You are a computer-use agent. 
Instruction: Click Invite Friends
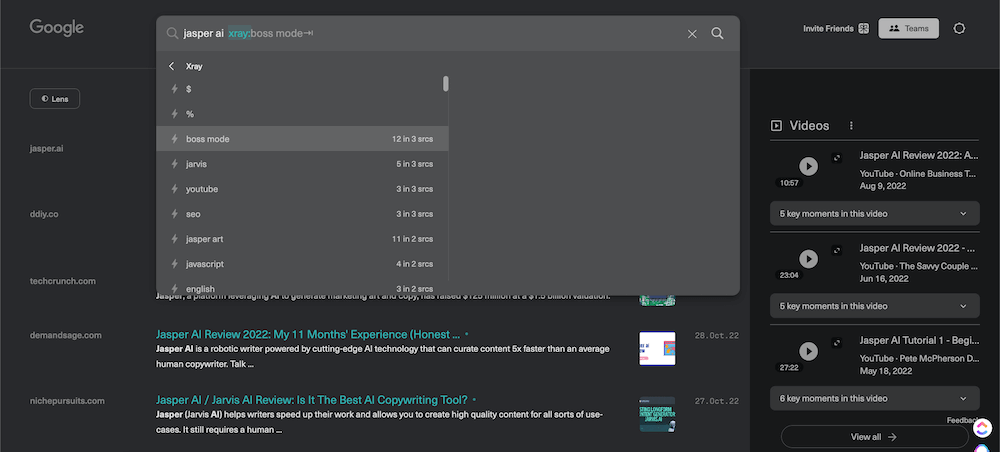coord(828,29)
